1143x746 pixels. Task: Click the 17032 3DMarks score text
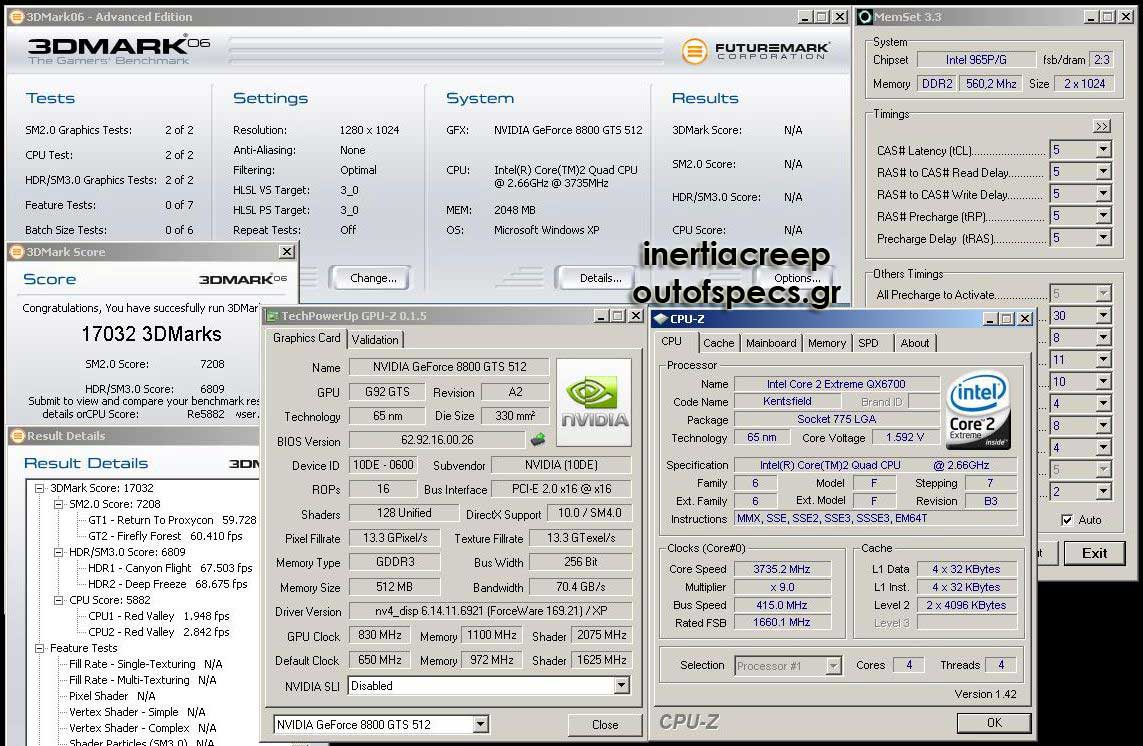pyautogui.click(x=151, y=334)
